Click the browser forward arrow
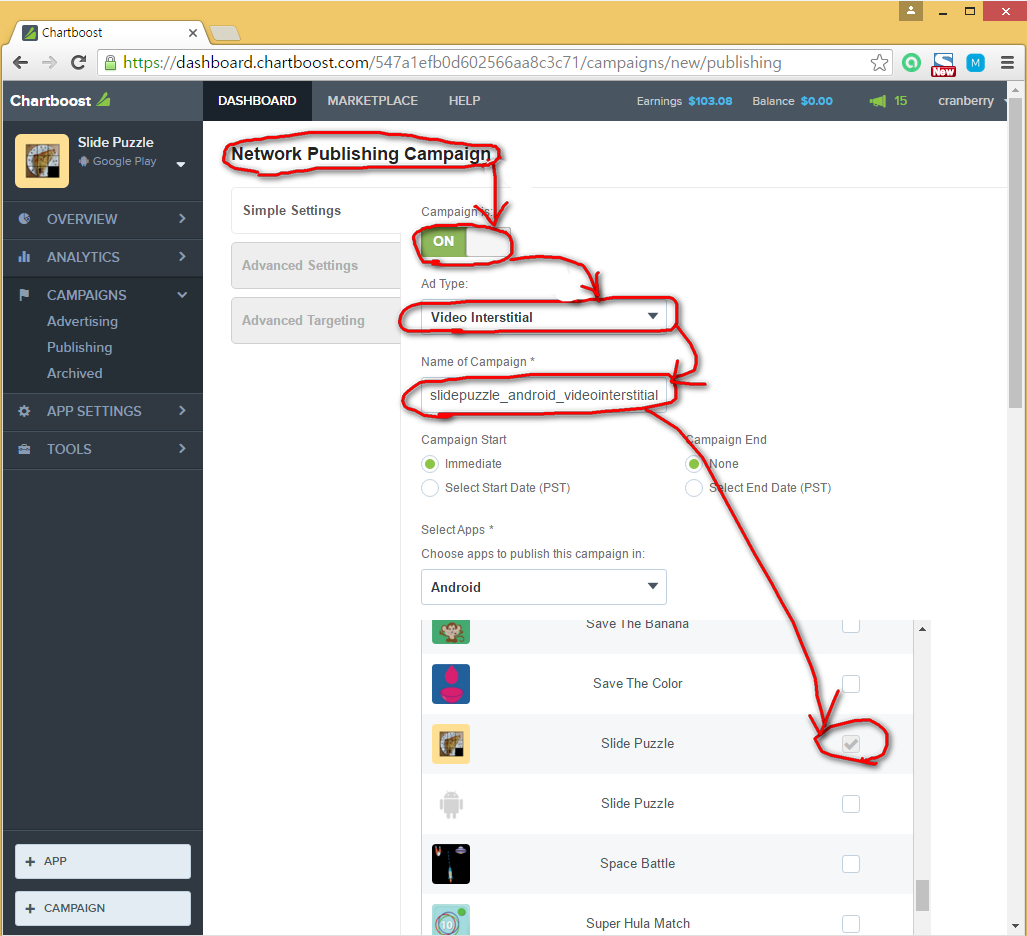The width and height of the screenshot is (1027, 936). click(49, 63)
